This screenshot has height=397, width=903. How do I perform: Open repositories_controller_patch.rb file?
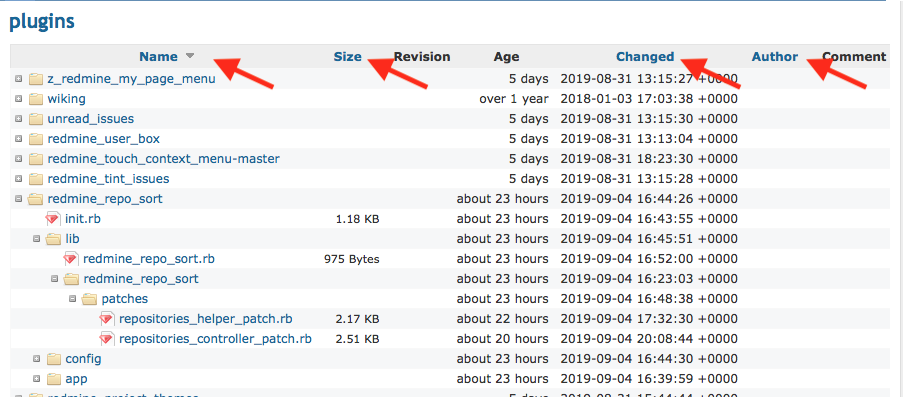coord(215,339)
